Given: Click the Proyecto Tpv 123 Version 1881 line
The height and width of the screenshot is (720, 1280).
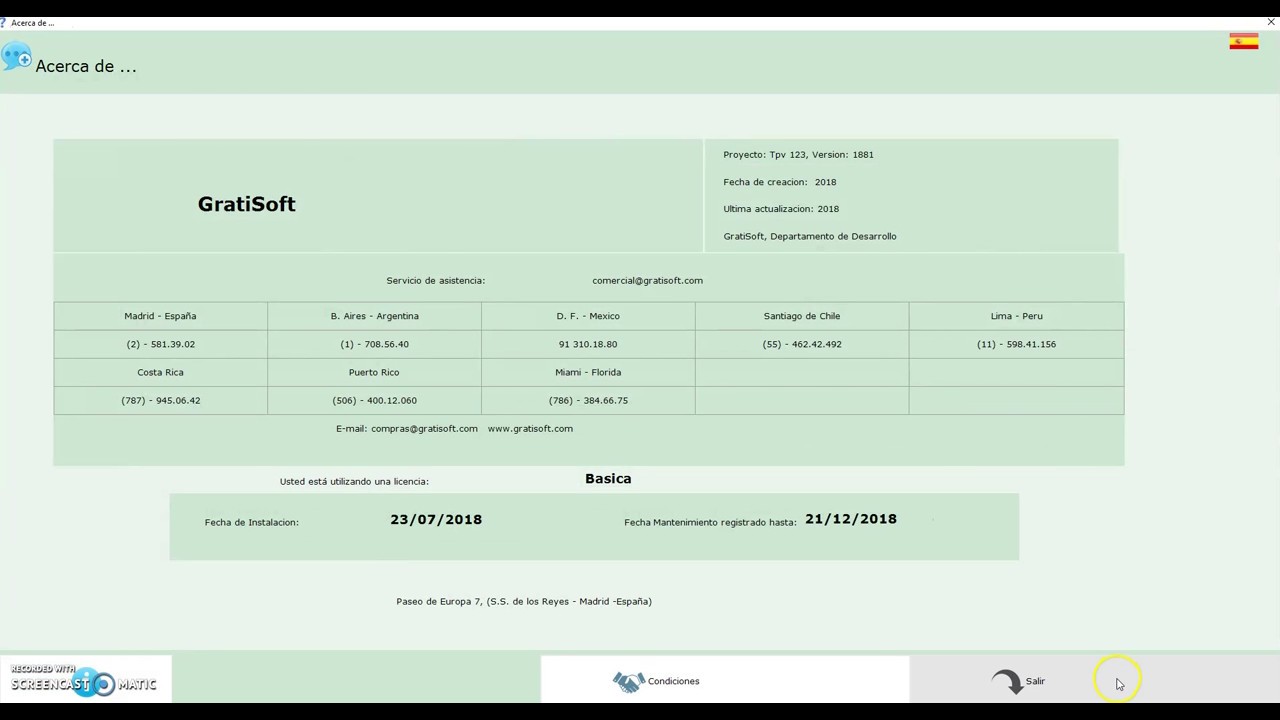Looking at the screenshot, I should click(798, 155).
